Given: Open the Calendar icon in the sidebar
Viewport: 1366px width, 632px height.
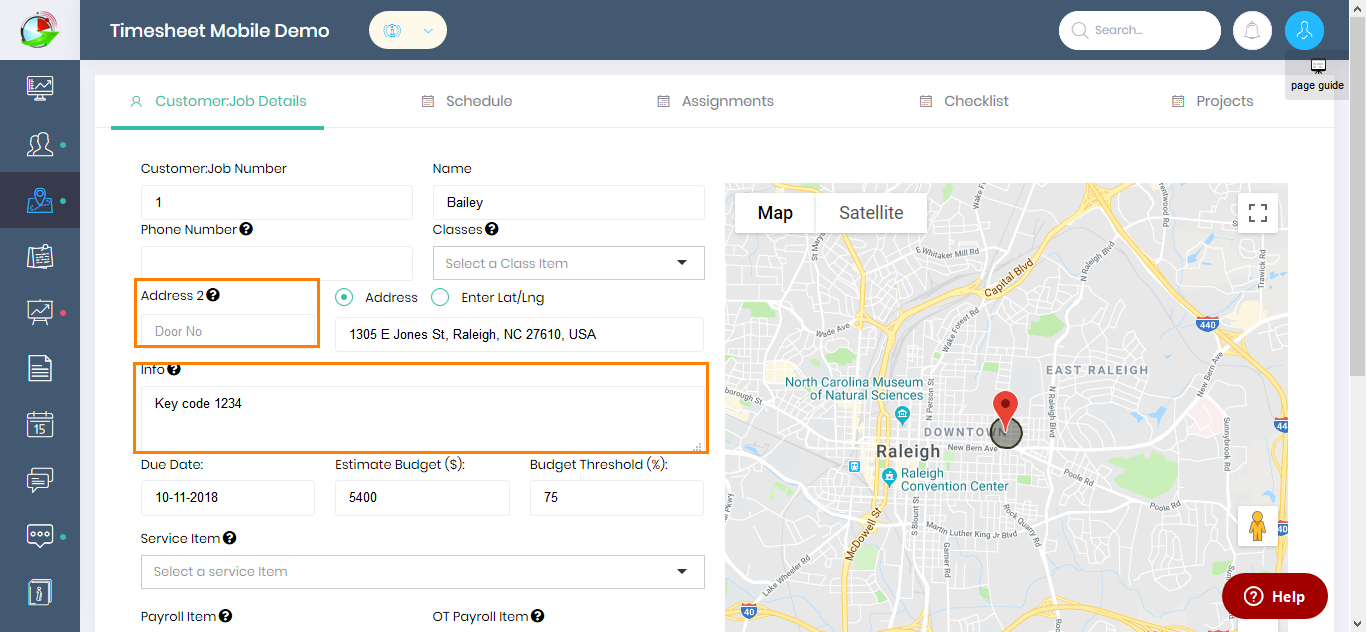Looking at the screenshot, I should coord(40,424).
